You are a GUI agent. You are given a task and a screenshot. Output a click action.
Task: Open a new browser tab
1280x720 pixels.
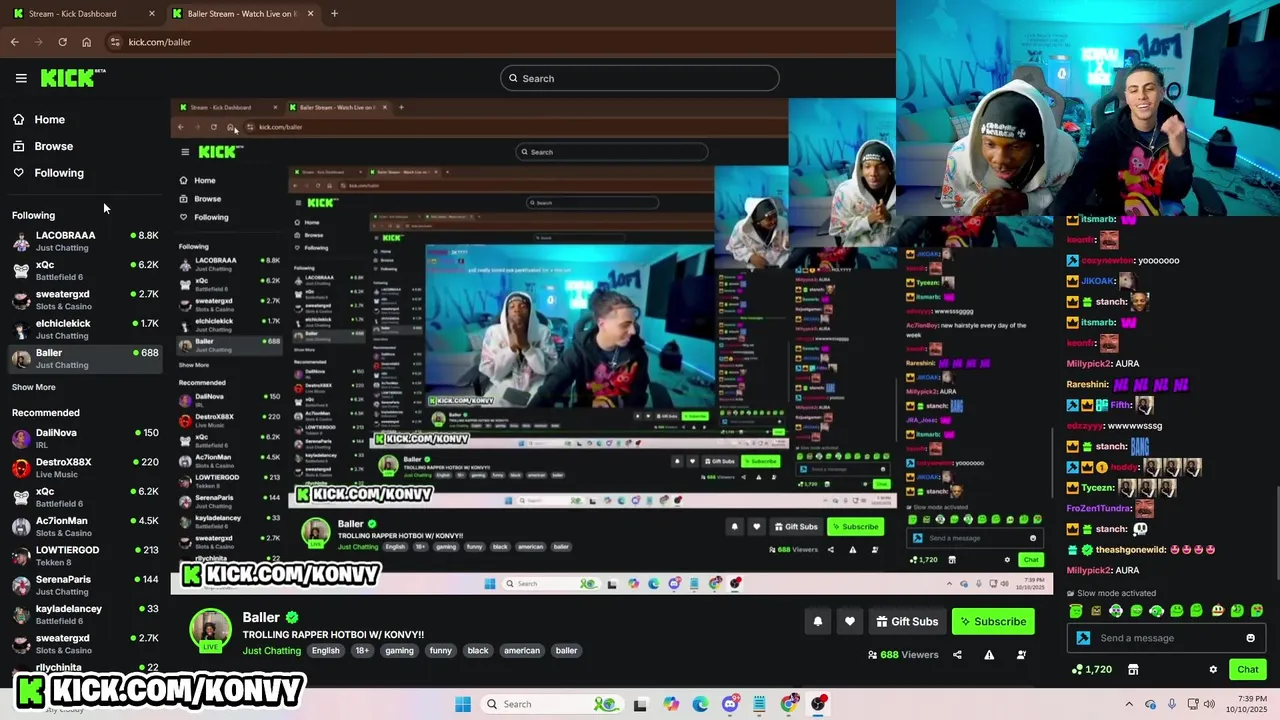(x=334, y=14)
